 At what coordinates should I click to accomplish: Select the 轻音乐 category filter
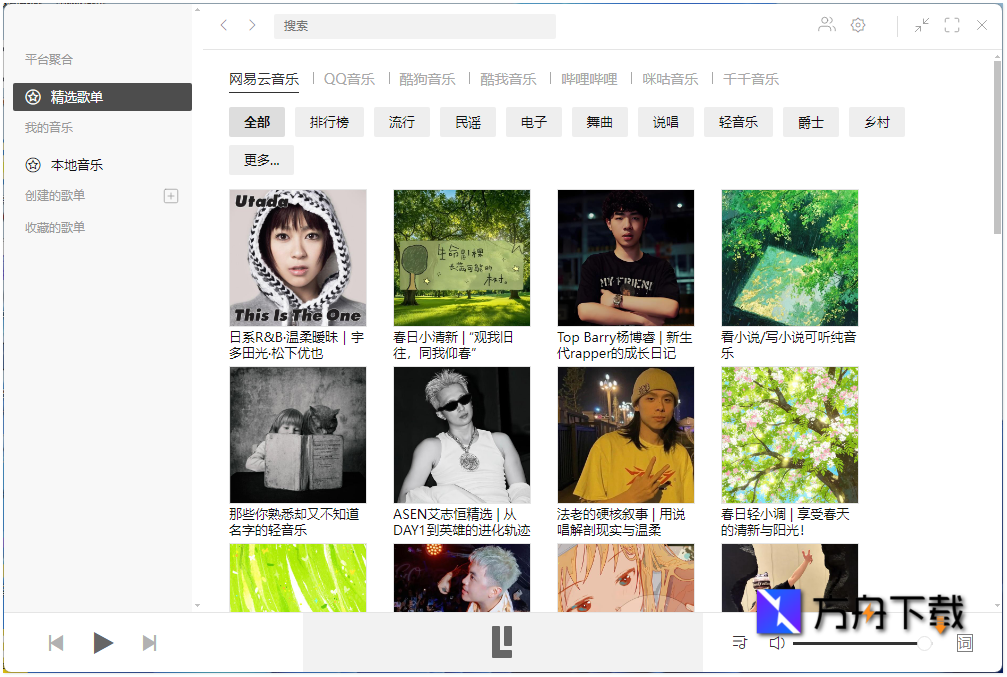pyautogui.click(x=739, y=122)
